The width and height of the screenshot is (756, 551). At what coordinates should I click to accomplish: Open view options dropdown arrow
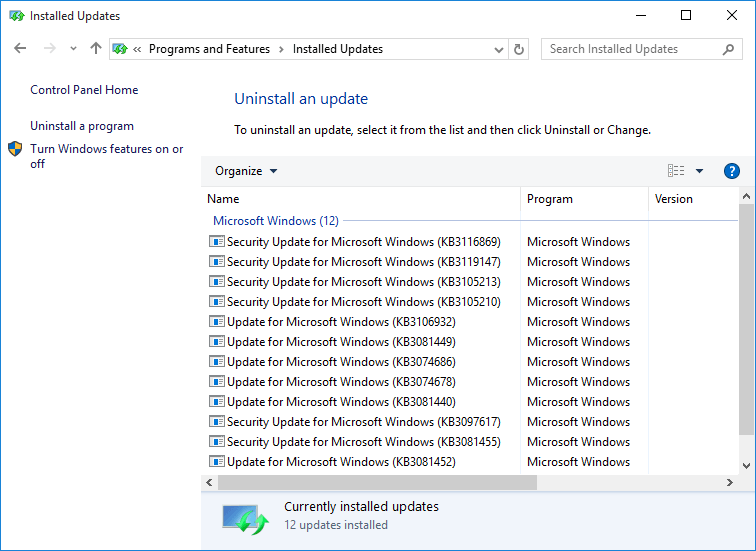pyautogui.click(x=699, y=171)
